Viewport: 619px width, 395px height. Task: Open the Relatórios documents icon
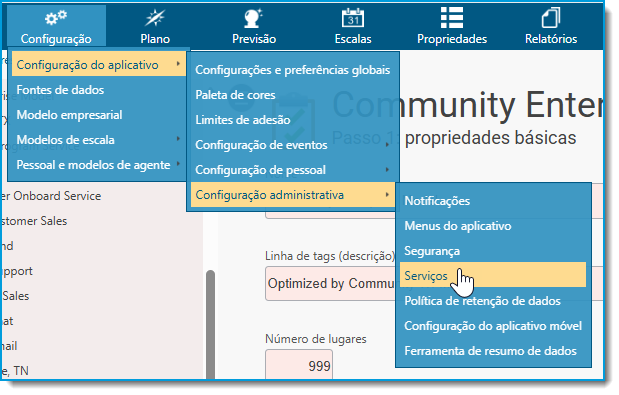551,18
